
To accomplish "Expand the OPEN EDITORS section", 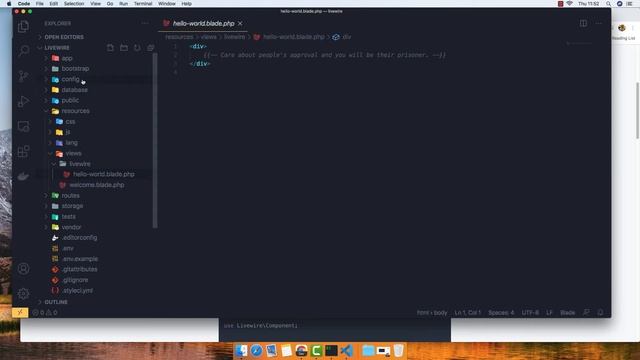I will [x=64, y=37].
